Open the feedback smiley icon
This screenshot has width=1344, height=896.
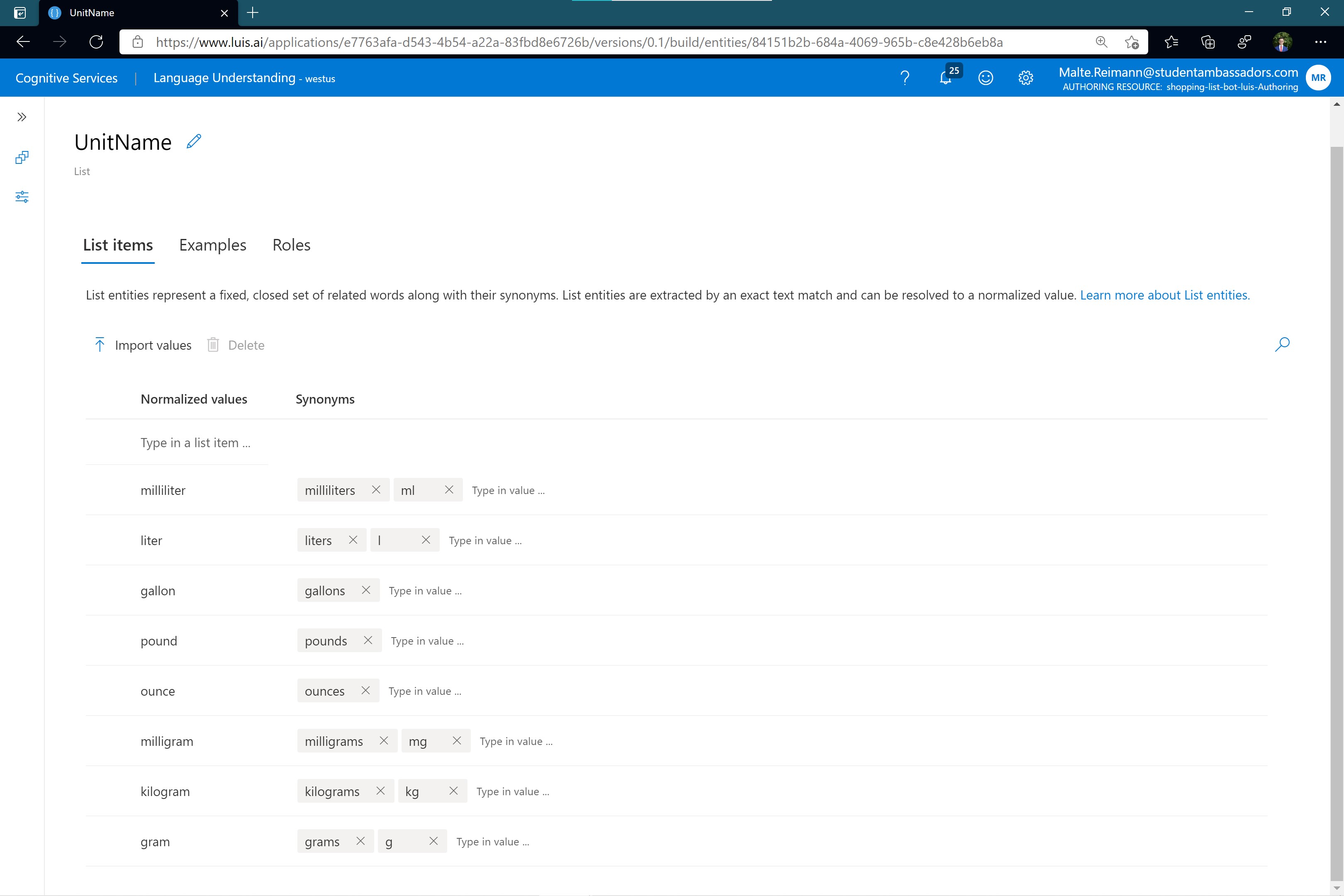pos(986,78)
